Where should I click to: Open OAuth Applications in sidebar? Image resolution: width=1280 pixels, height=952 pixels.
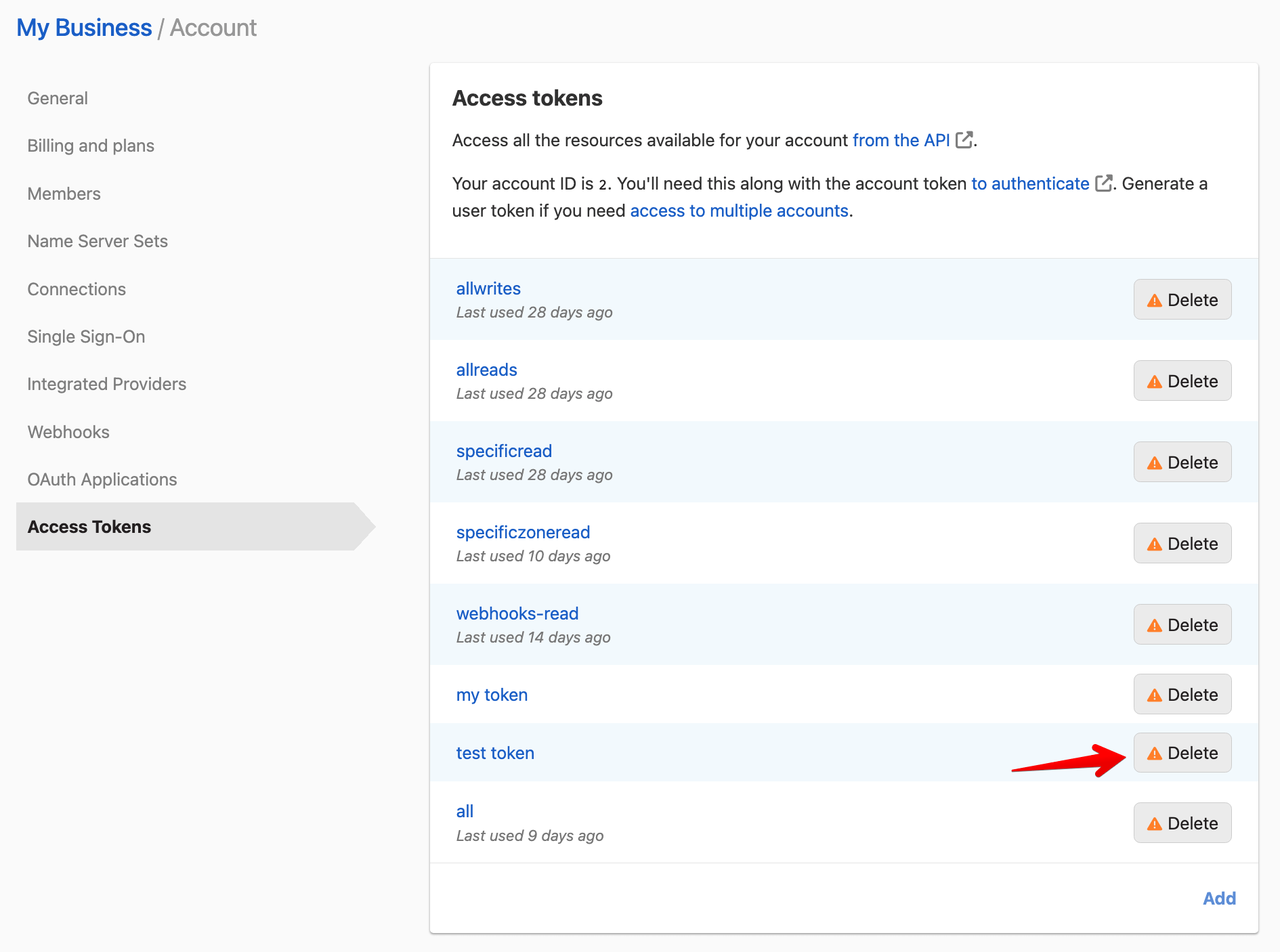pos(102,479)
